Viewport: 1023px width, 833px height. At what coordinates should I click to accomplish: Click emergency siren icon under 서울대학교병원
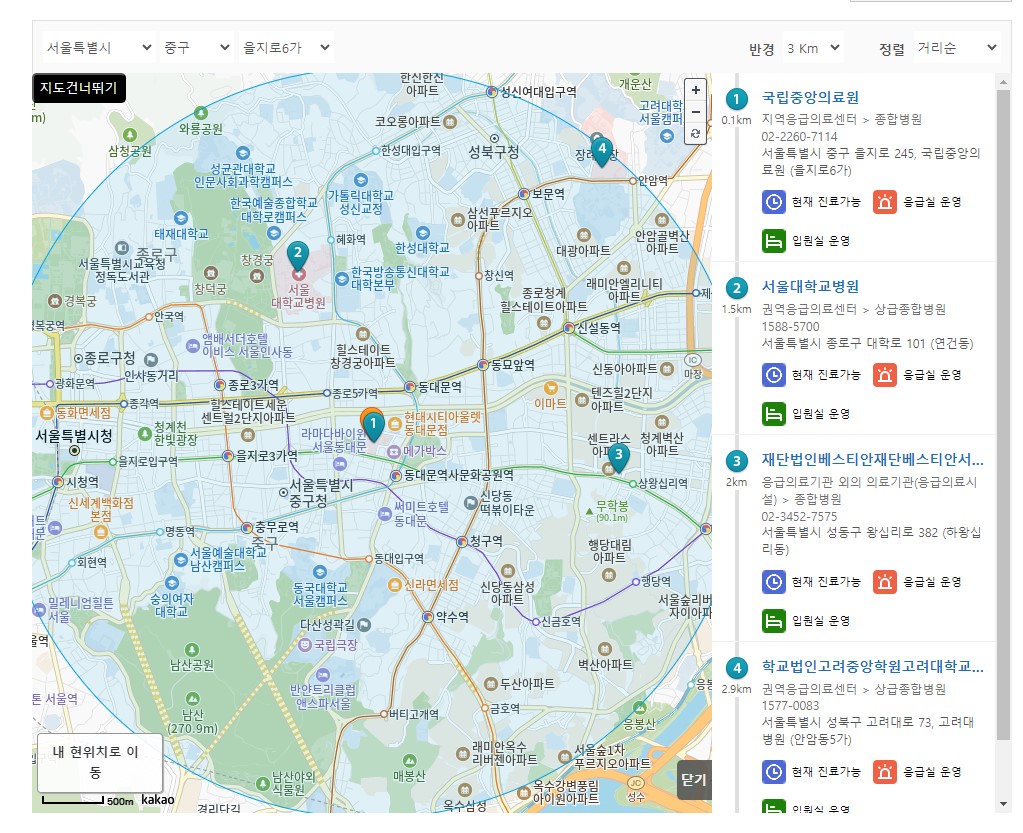(885, 375)
